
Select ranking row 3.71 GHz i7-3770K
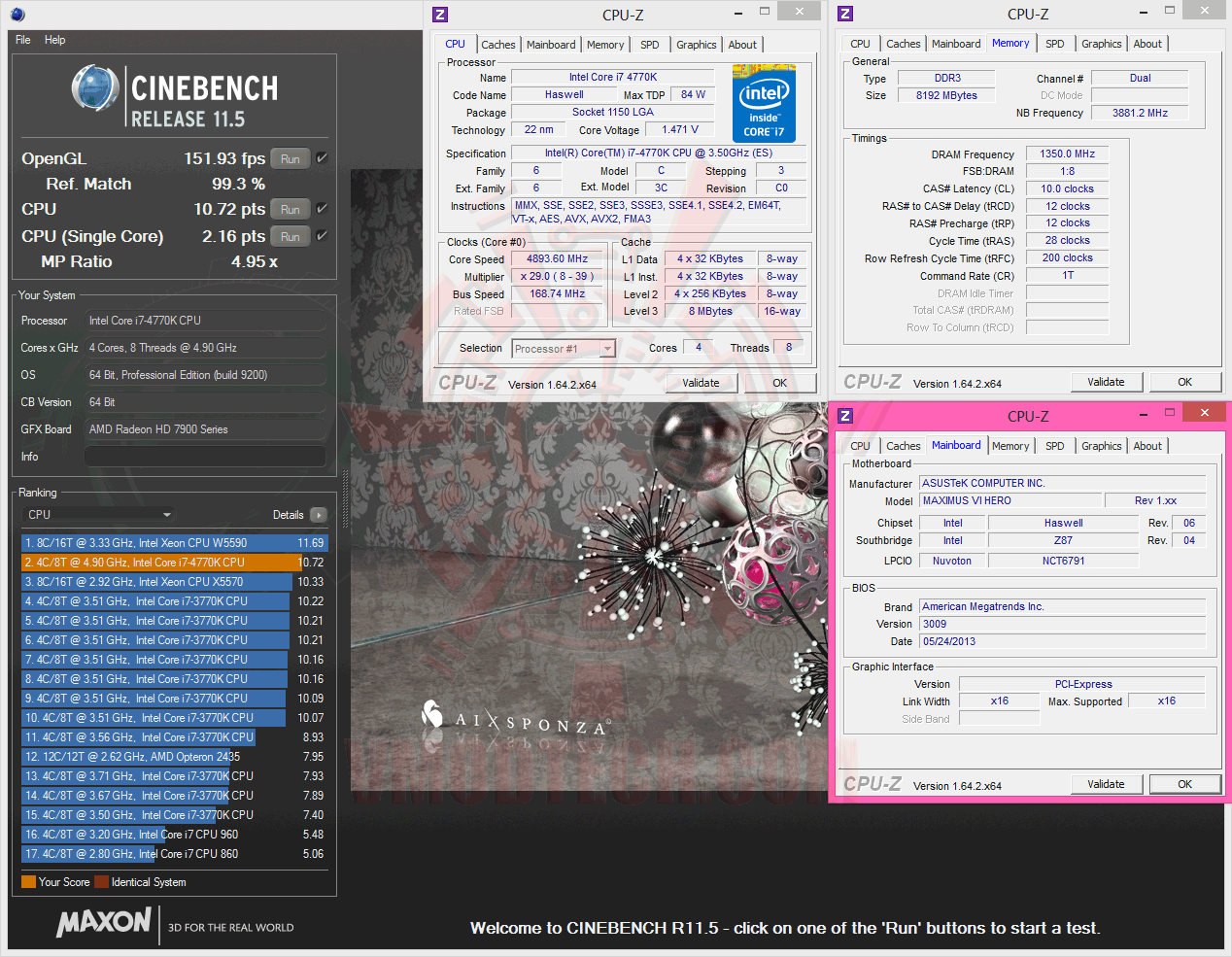click(175, 776)
